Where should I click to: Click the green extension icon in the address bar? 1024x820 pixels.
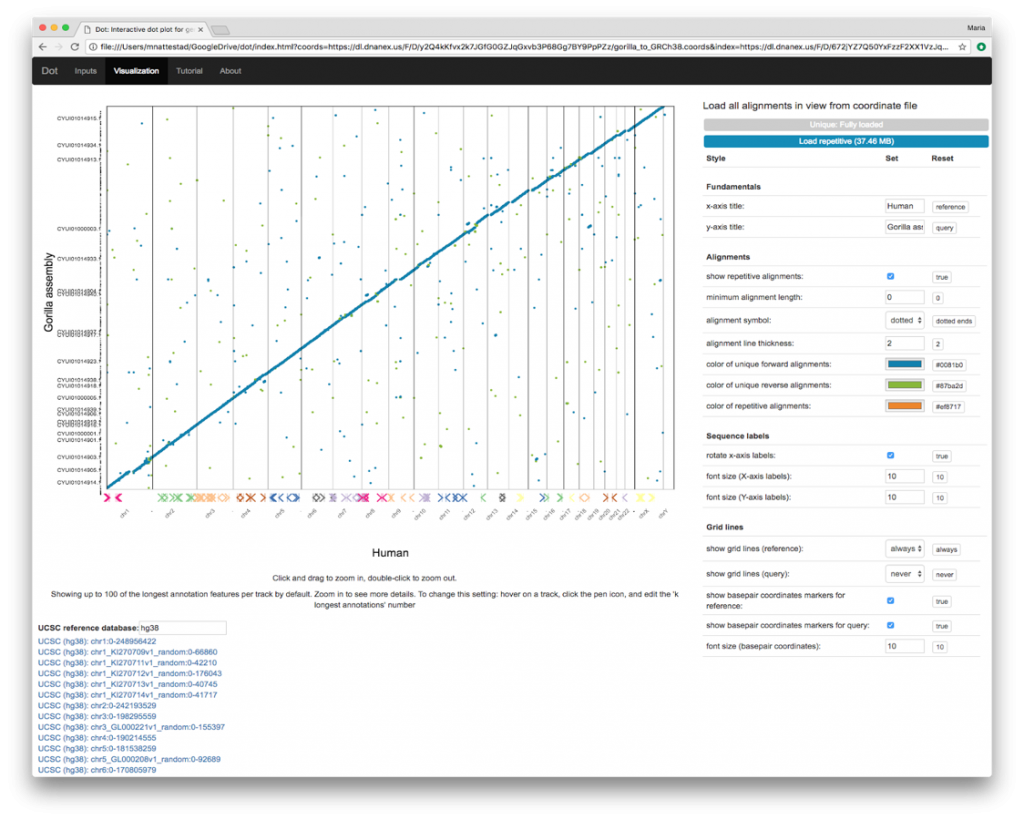pos(980,46)
